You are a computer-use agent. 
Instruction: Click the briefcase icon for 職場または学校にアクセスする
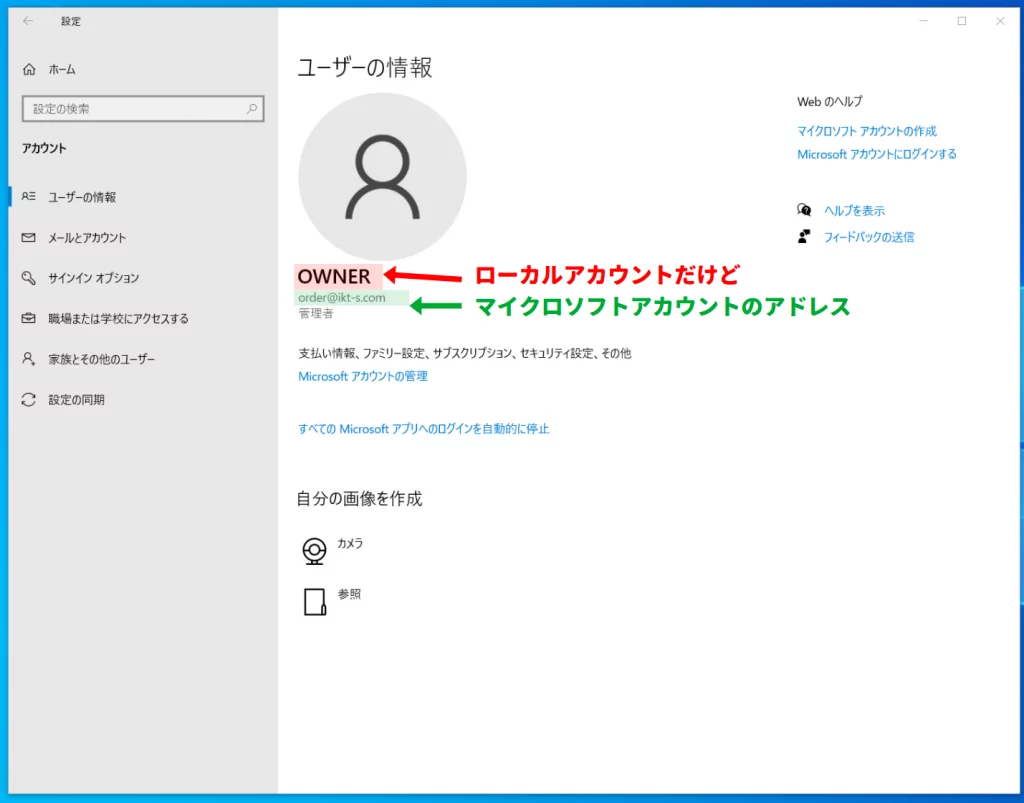[29, 319]
